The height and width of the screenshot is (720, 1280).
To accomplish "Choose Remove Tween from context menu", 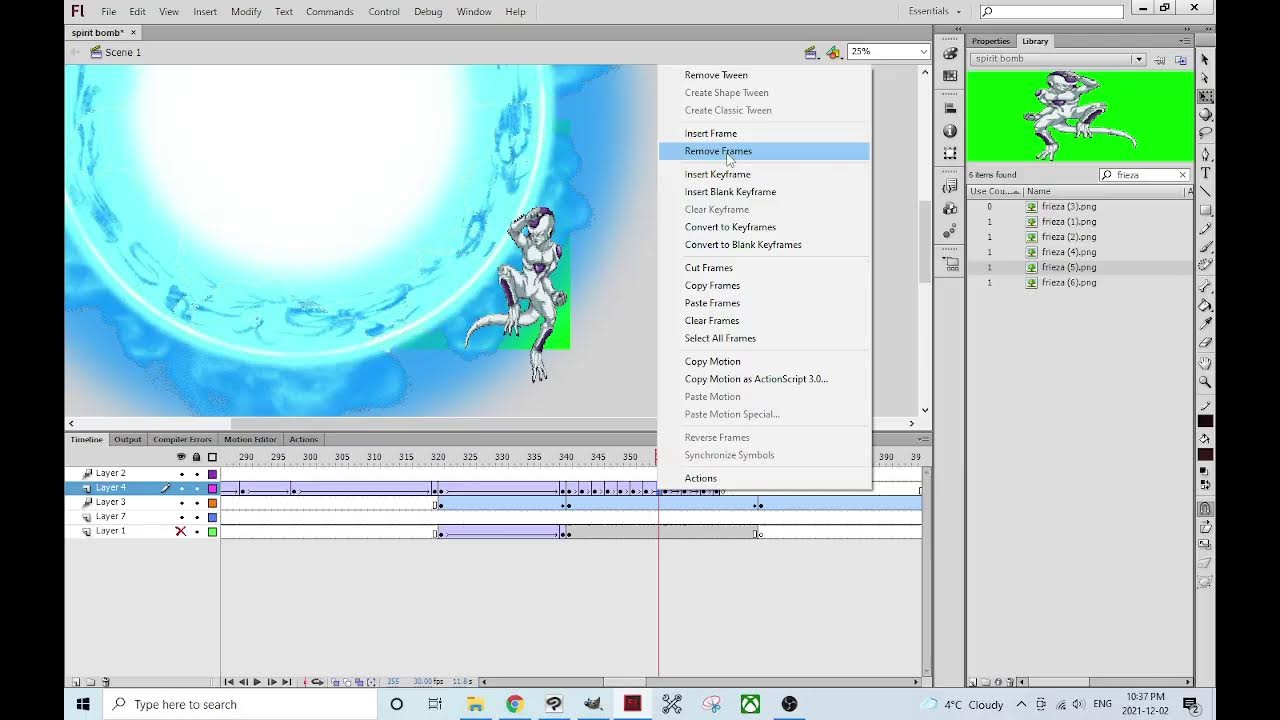I will [716, 75].
